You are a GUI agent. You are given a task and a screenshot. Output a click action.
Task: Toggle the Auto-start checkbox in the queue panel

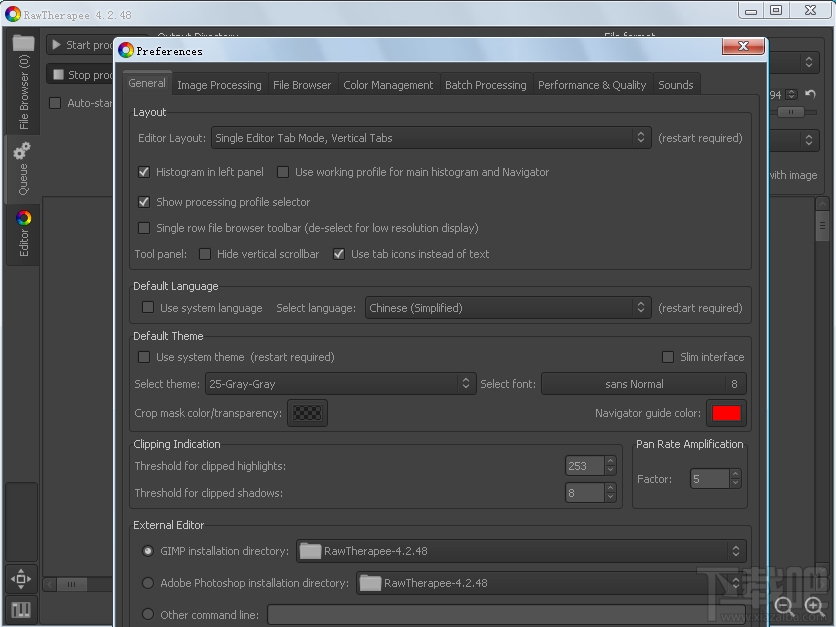click(x=55, y=103)
